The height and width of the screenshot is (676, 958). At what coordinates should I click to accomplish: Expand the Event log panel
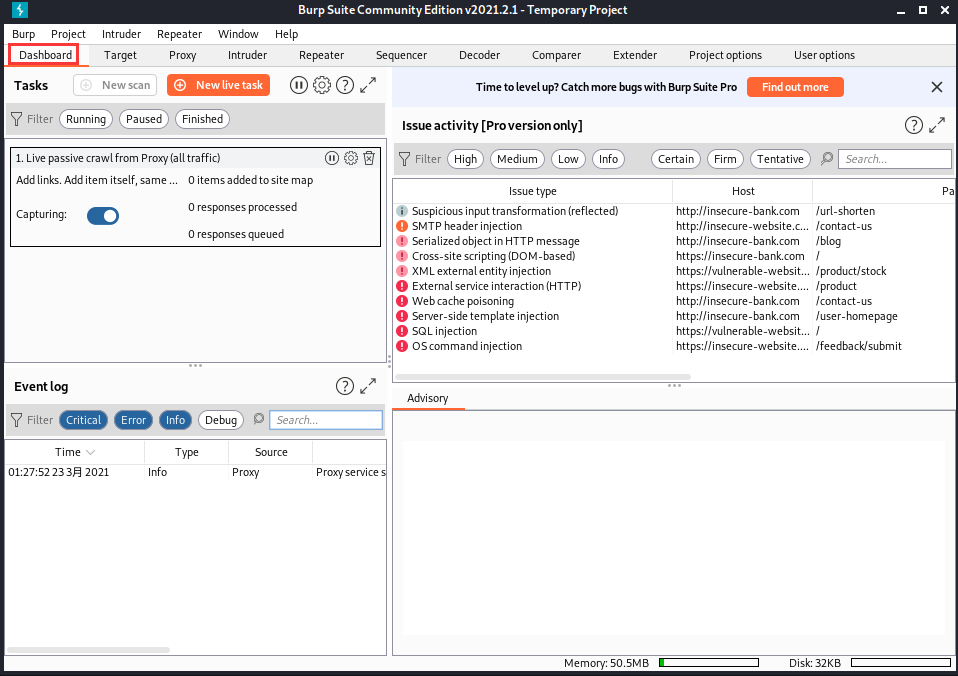click(368, 386)
